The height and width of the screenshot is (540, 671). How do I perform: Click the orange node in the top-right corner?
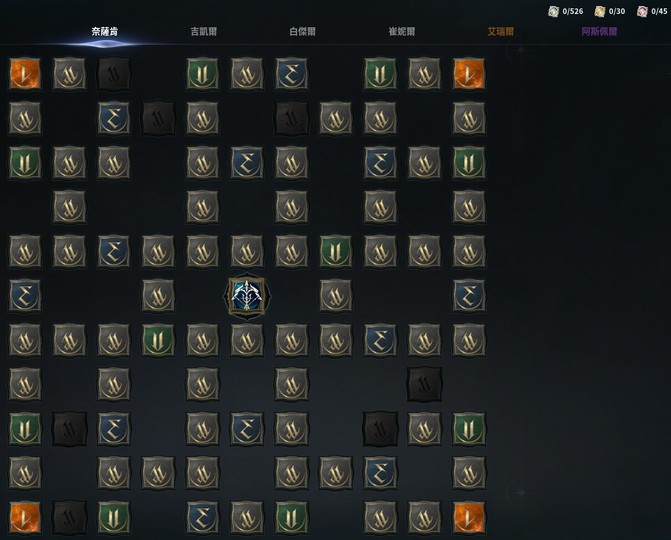469,74
